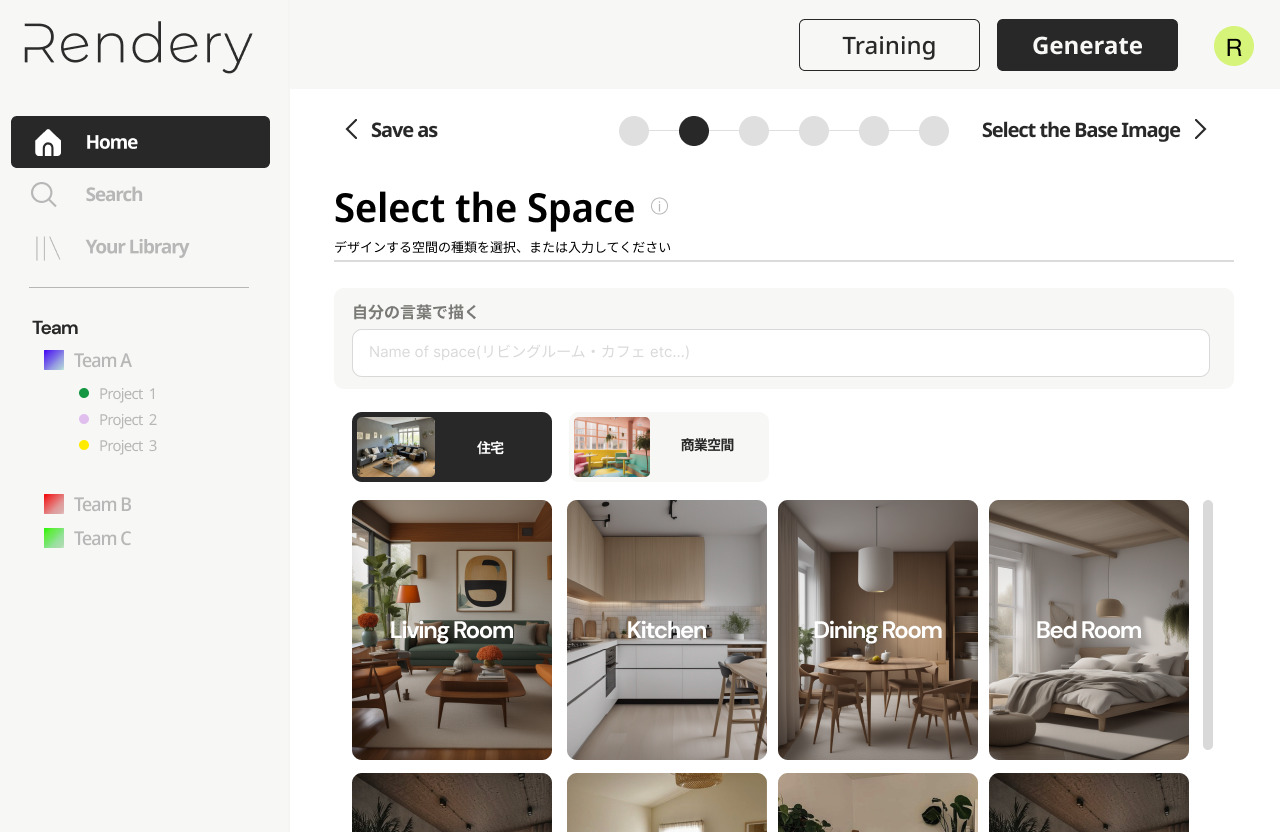Click the space gallery vertical scrollbar
This screenshot has height=832, width=1280.
pyautogui.click(x=1208, y=625)
